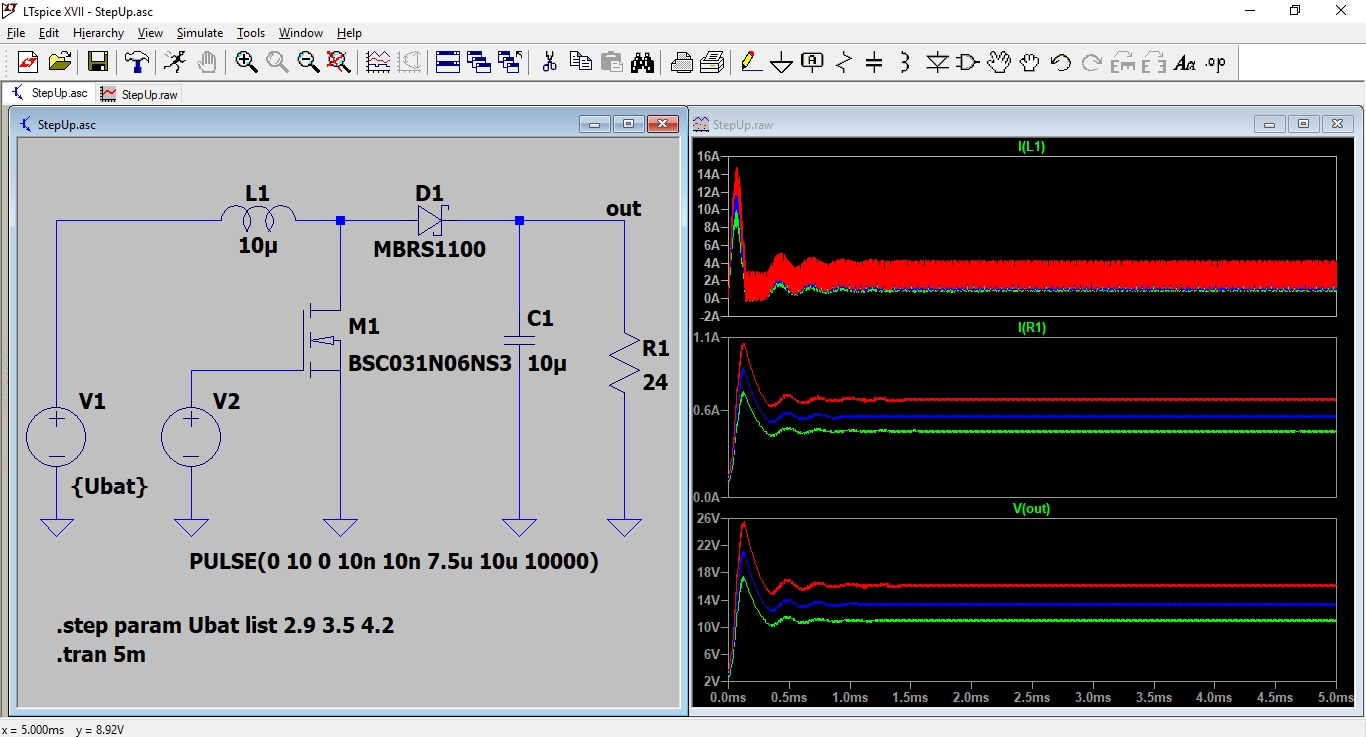
Task: Click the Copy toolbar icon
Action: pos(580,62)
